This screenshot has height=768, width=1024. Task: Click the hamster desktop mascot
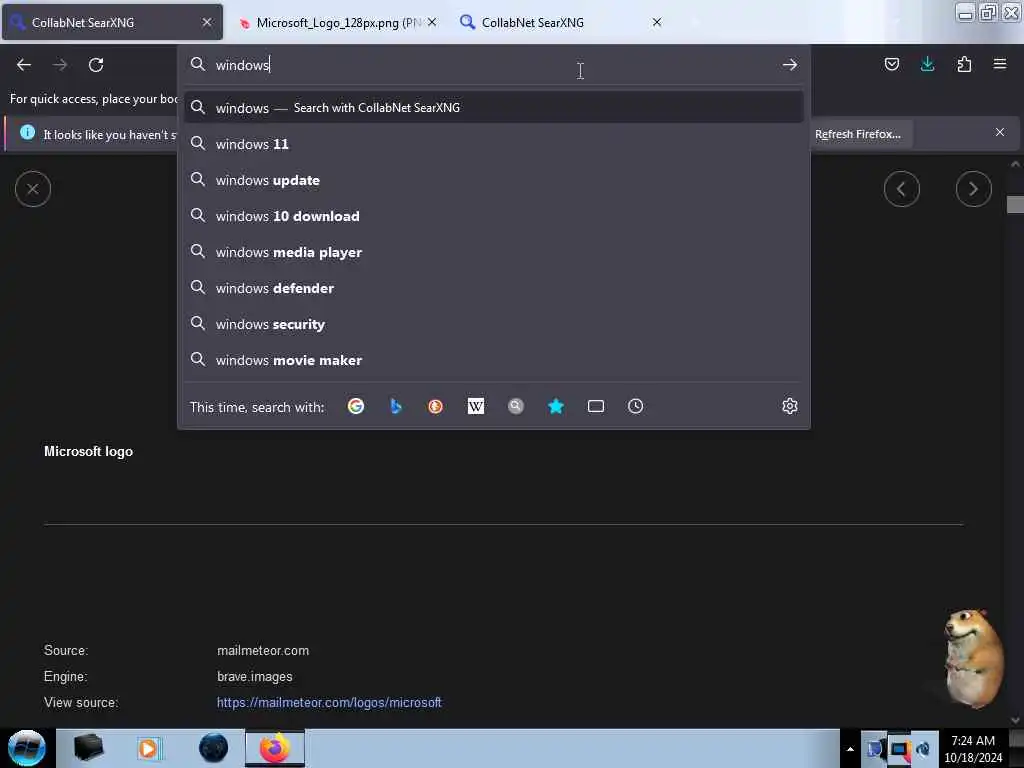coord(973,658)
